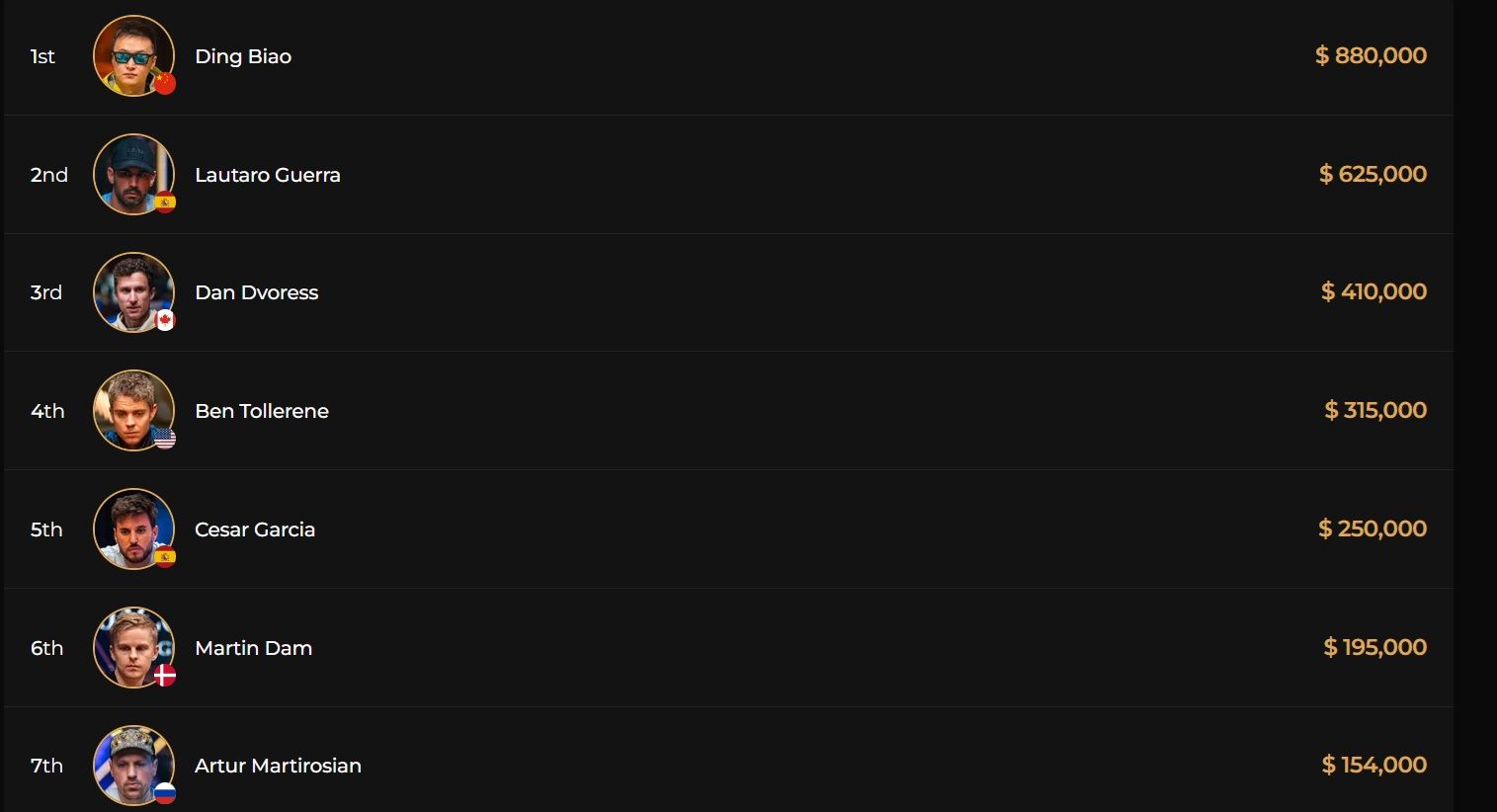This screenshot has height=812, width=1497.
Task: Click the China flag badge
Action: coord(165,84)
